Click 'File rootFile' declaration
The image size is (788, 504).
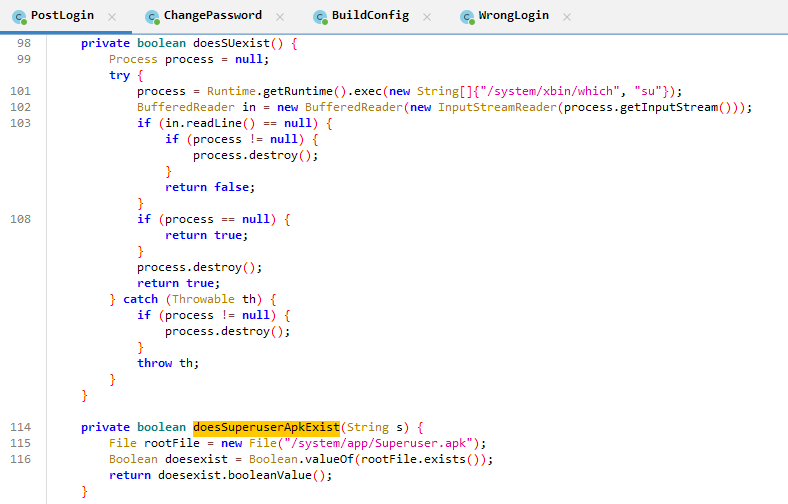tap(154, 443)
